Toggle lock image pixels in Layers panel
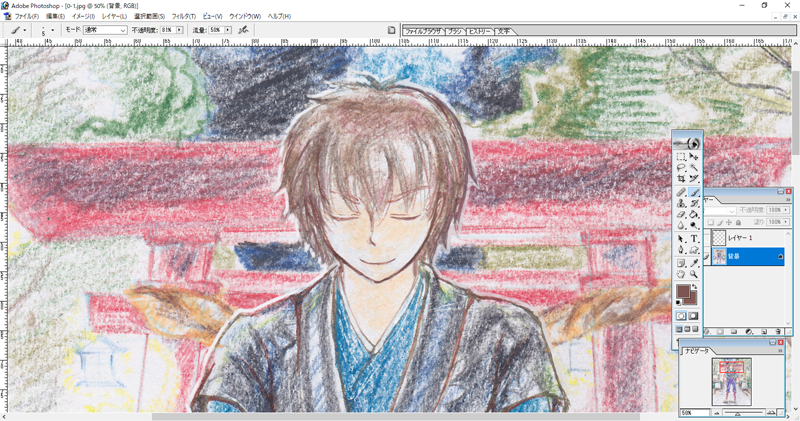Image resolution: width=800 pixels, height=421 pixels. point(720,222)
